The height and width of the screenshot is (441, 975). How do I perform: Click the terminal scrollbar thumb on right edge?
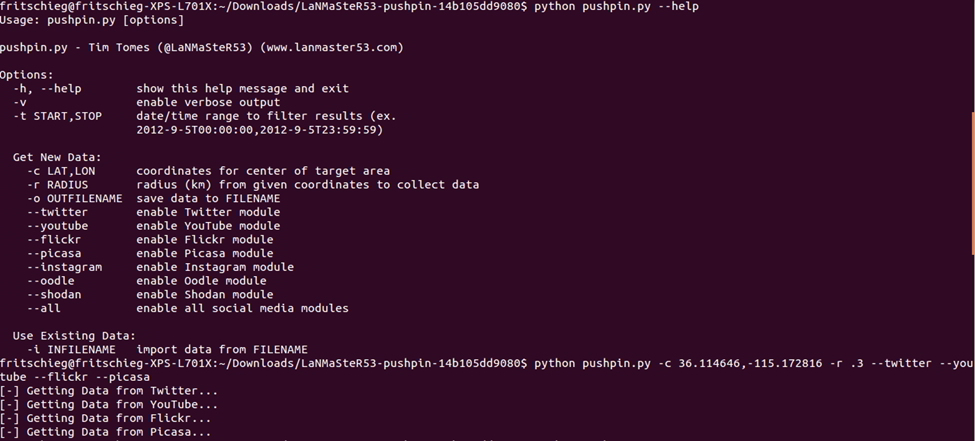click(x=973, y=183)
